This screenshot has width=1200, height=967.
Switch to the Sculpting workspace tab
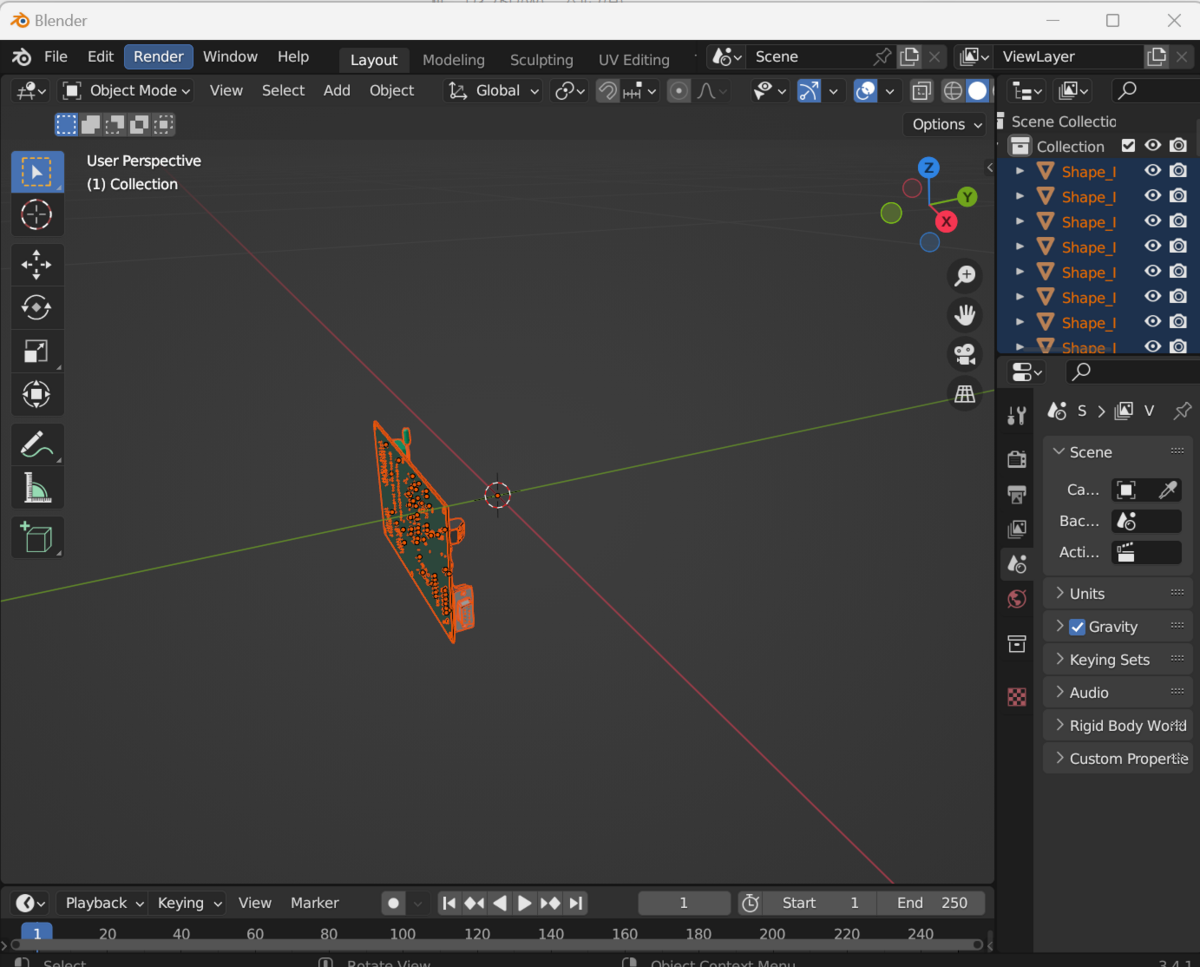click(x=541, y=60)
